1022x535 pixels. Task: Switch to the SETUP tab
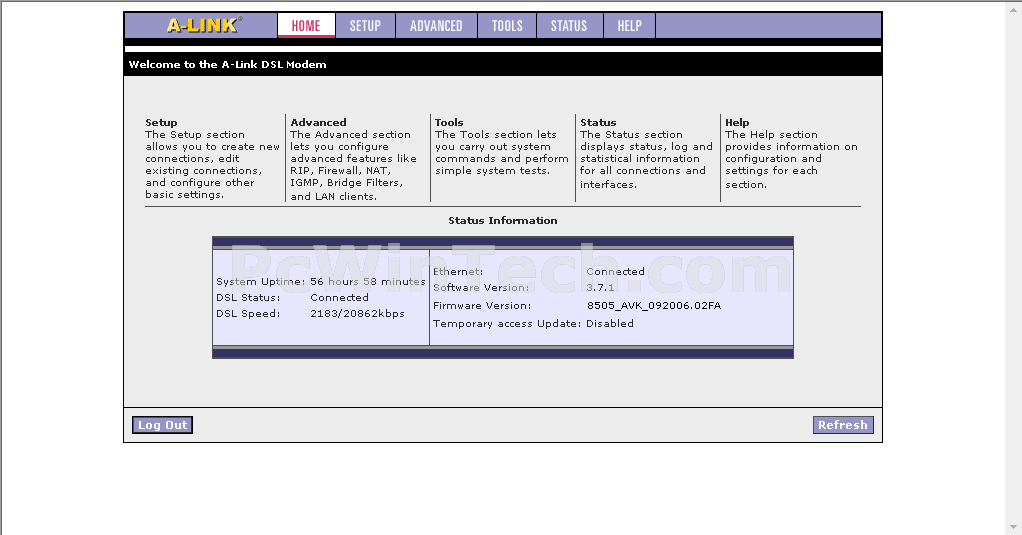365,25
